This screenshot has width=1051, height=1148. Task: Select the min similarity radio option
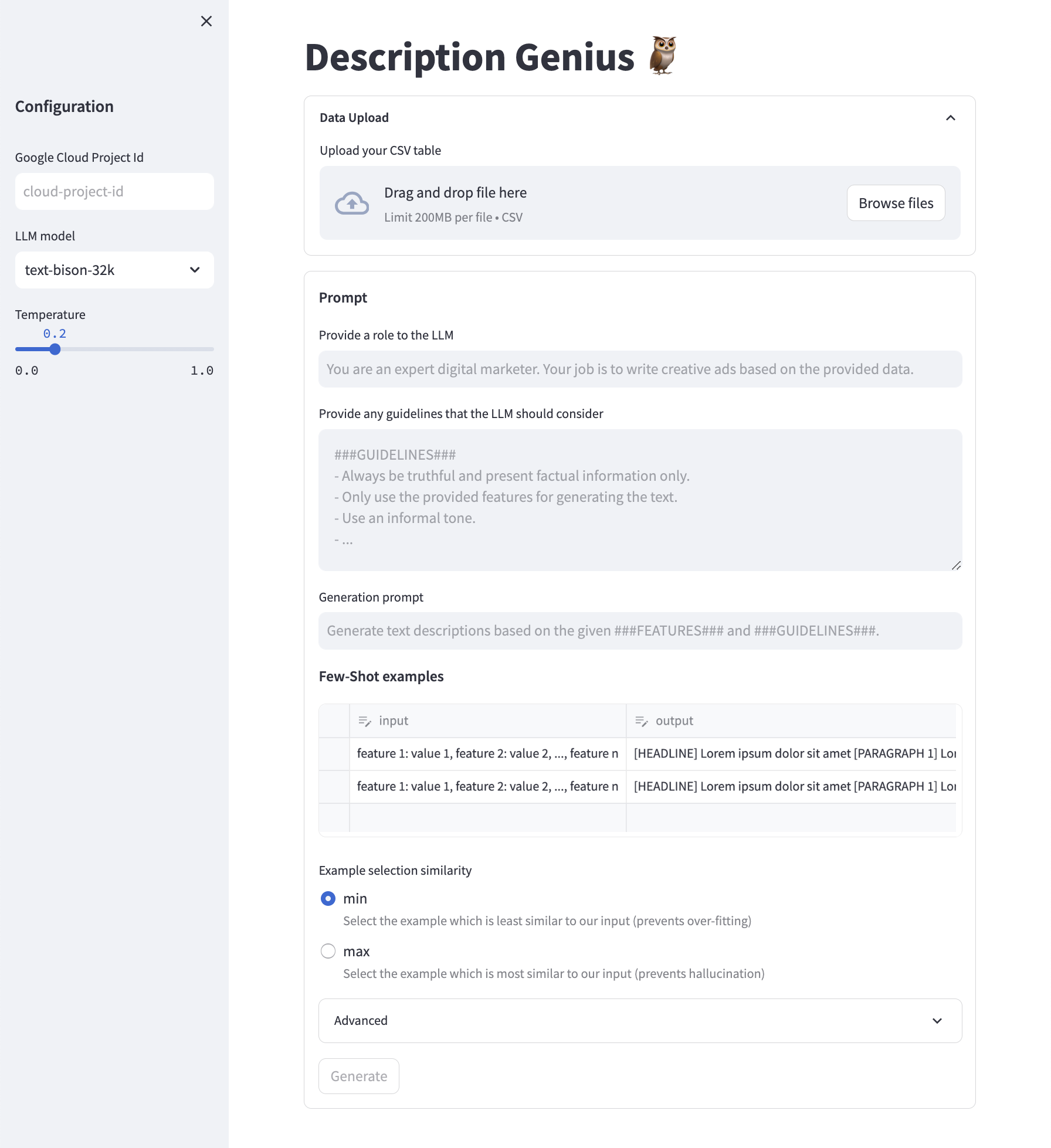[328, 899]
